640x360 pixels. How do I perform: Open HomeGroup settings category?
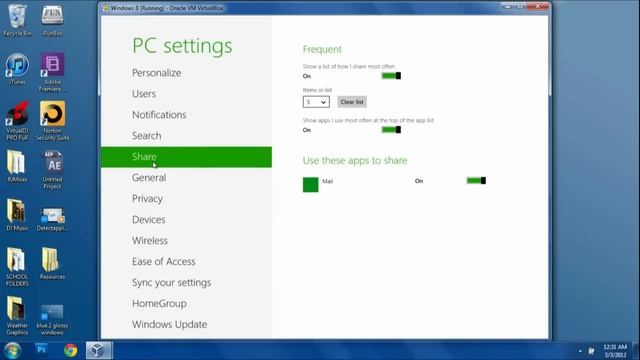coord(159,304)
